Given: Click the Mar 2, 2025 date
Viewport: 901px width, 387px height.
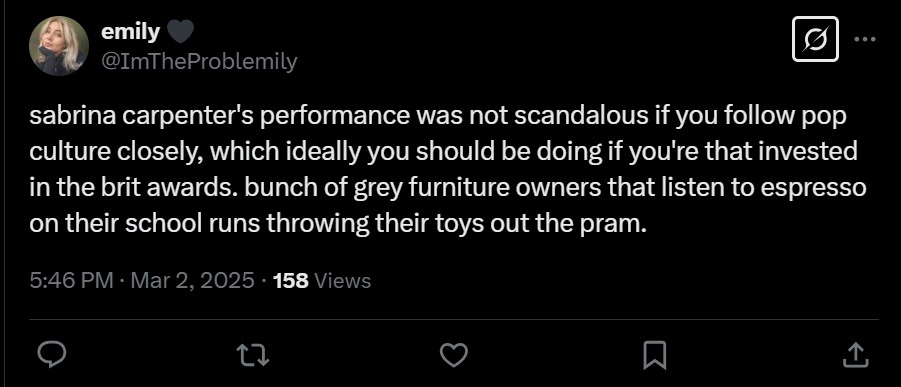Looking at the screenshot, I should coord(192,281).
